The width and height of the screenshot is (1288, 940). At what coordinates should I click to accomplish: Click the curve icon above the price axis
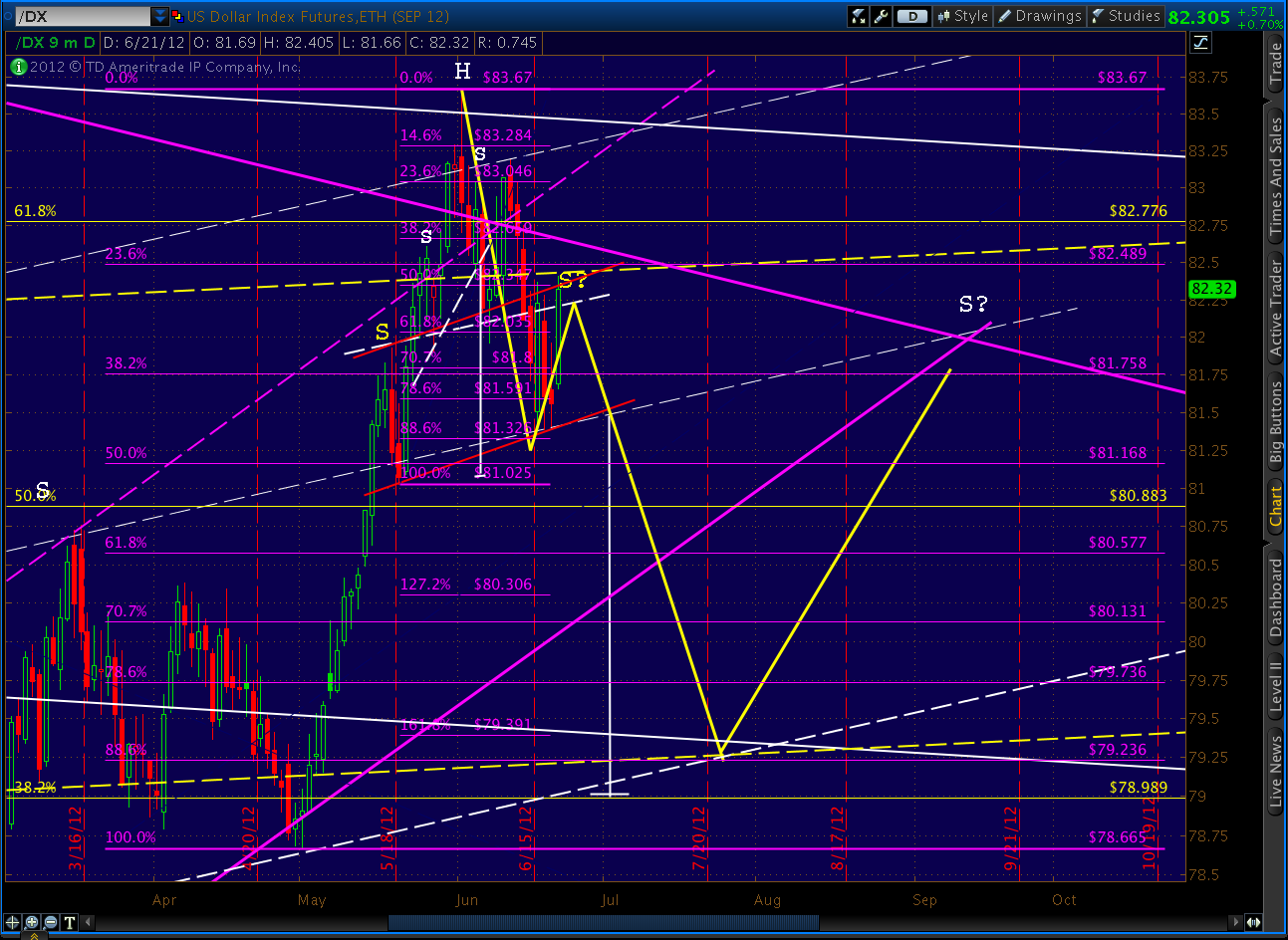pyautogui.click(x=1200, y=42)
